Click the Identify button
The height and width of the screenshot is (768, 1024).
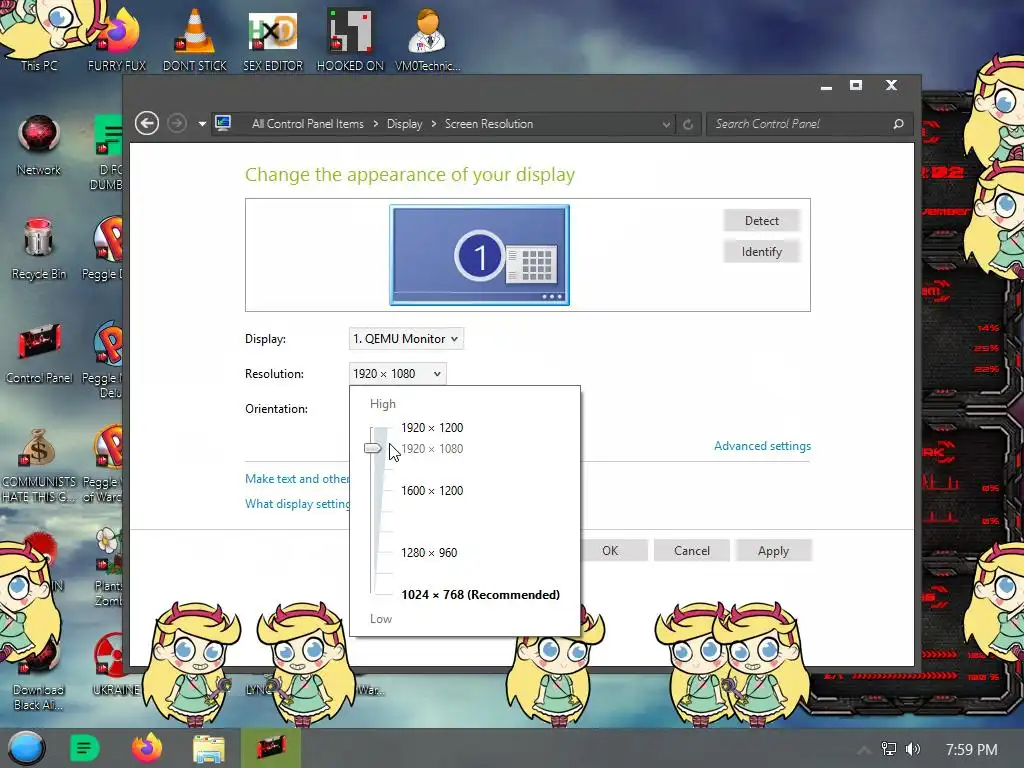pyautogui.click(x=761, y=251)
